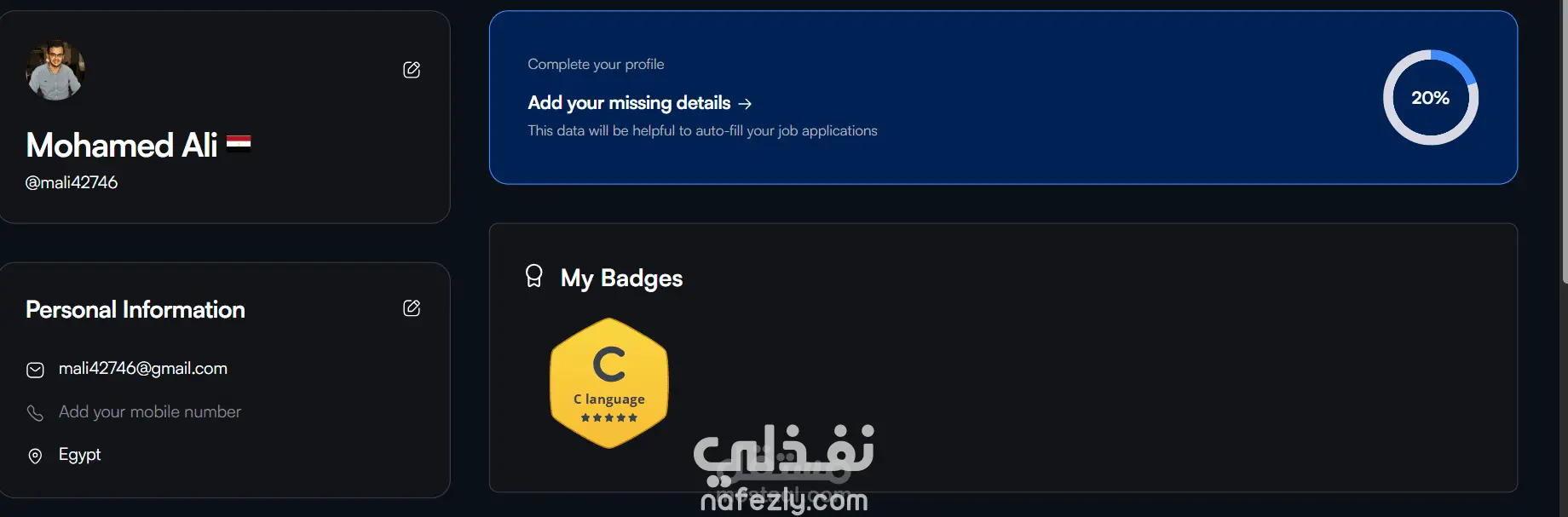This screenshot has width=1568, height=517.
Task: Click the @mali42746 username
Action: point(72,182)
